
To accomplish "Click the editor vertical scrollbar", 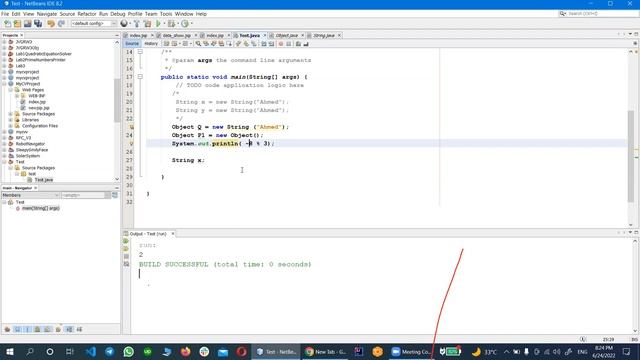I will coord(631,155).
